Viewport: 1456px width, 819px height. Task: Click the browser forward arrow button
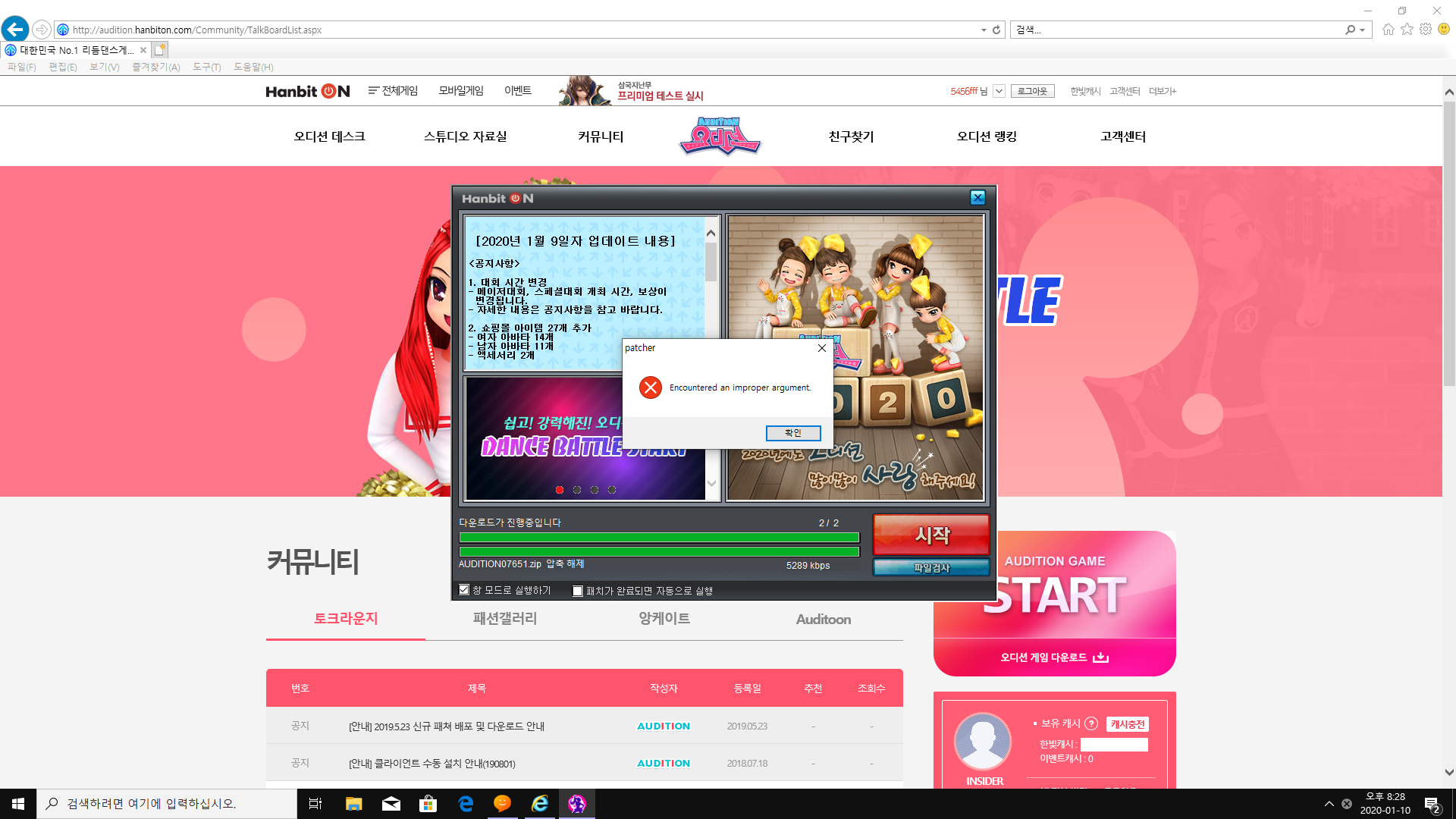pos(42,30)
